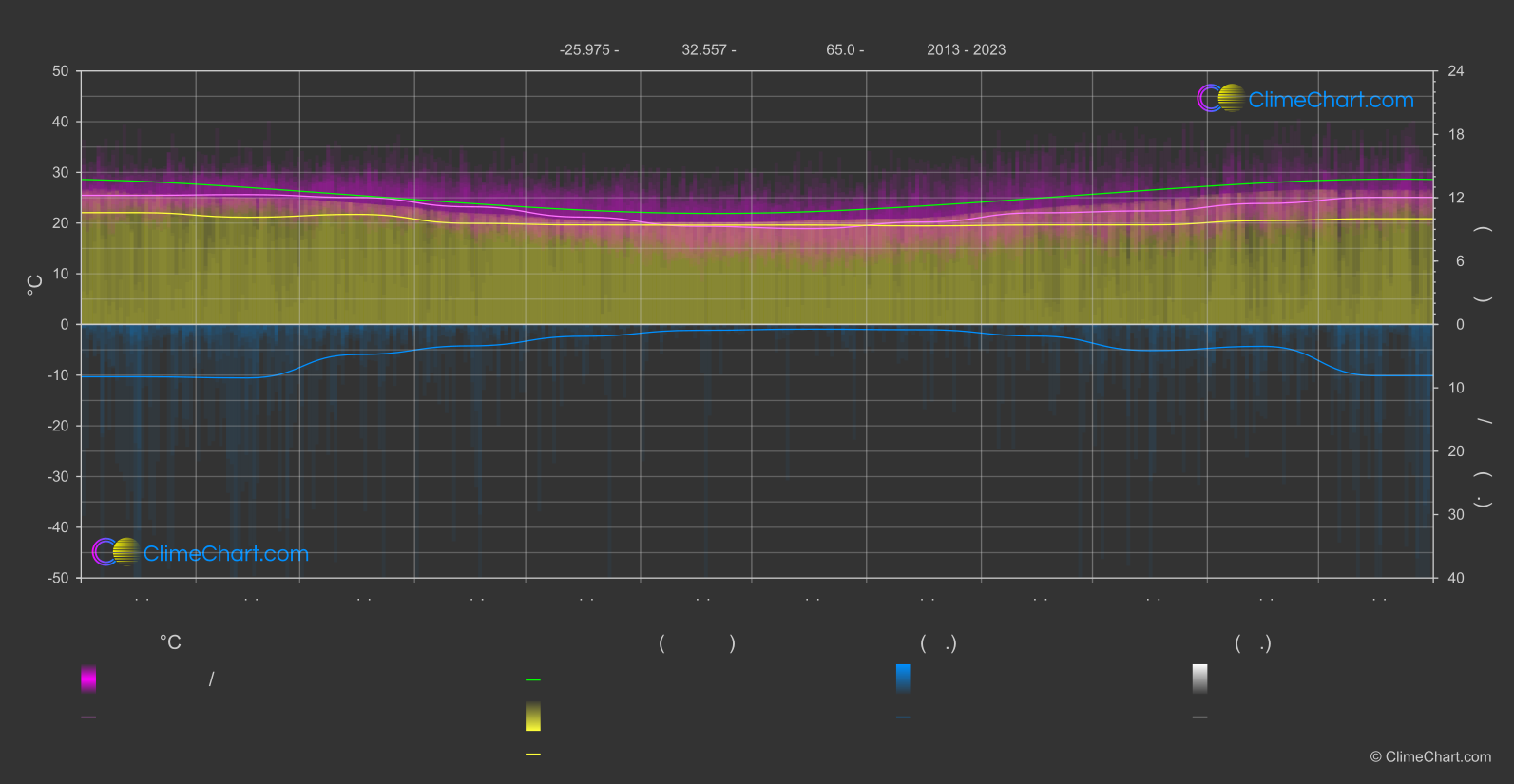Click the -10 tick on temperature axis
This screenshot has height=784, width=1514.
pos(59,375)
